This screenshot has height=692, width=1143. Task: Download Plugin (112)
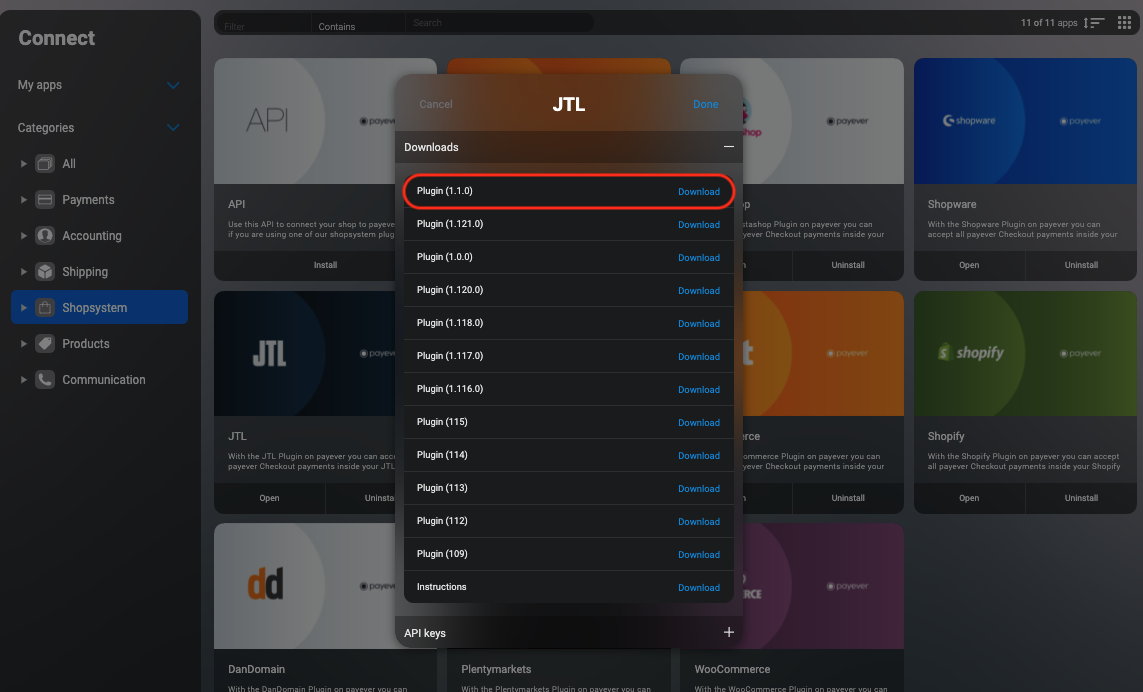(698, 521)
